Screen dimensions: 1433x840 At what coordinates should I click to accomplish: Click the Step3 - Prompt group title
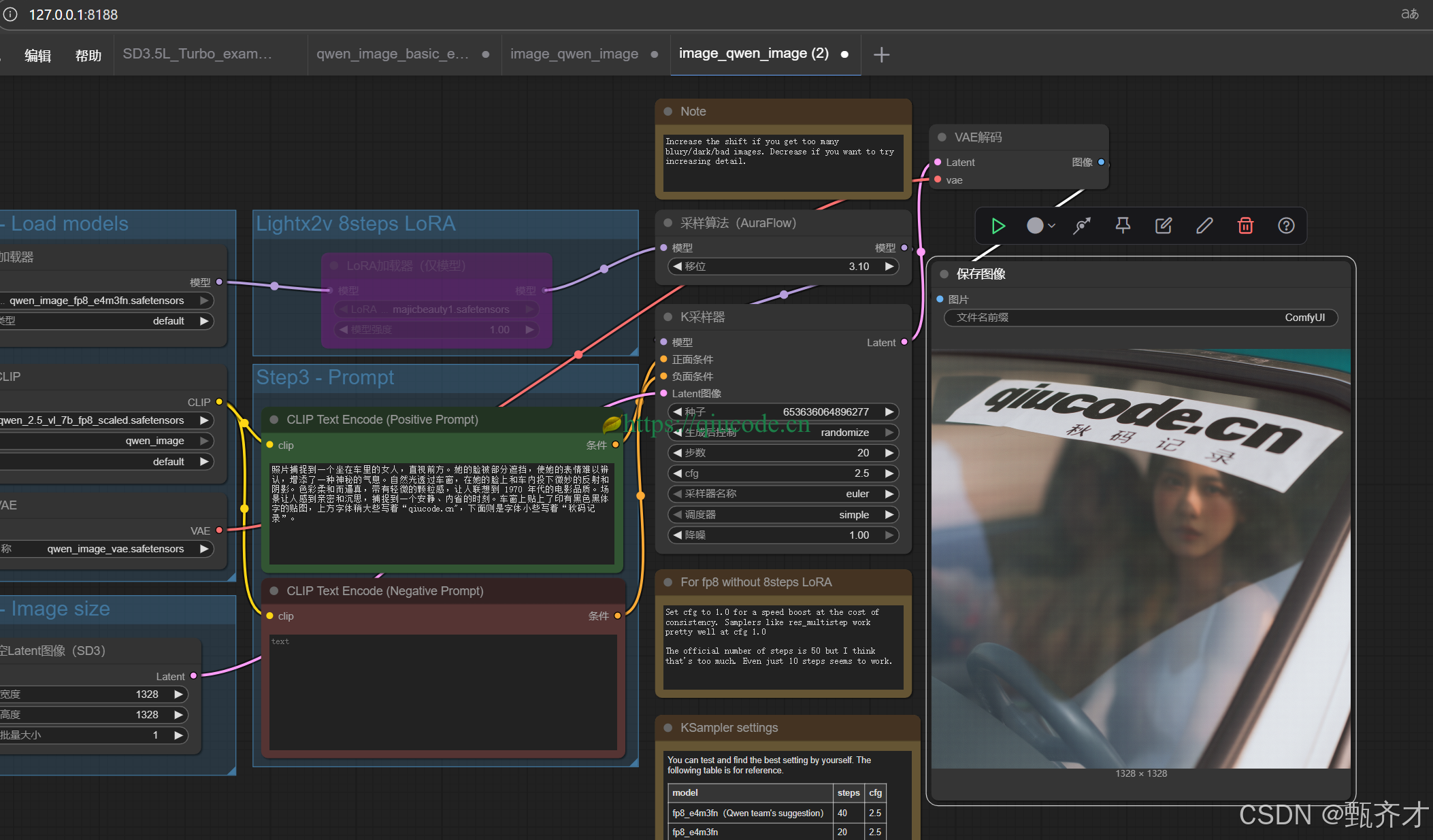(x=325, y=377)
